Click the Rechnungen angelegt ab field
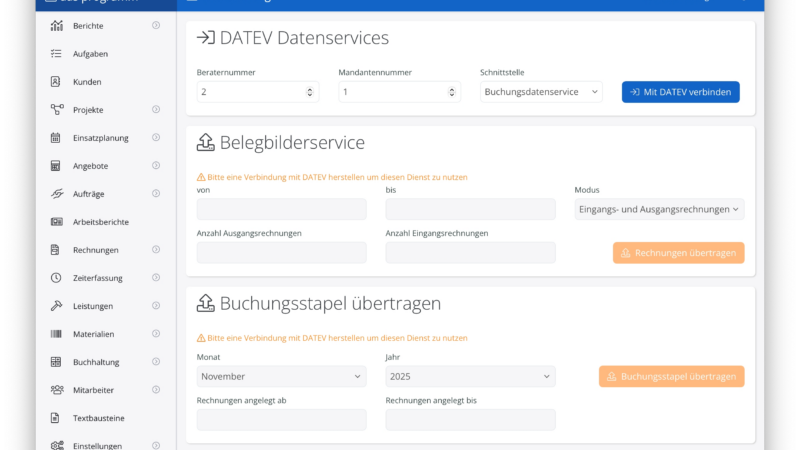The width and height of the screenshot is (800, 450). [282, 420]
